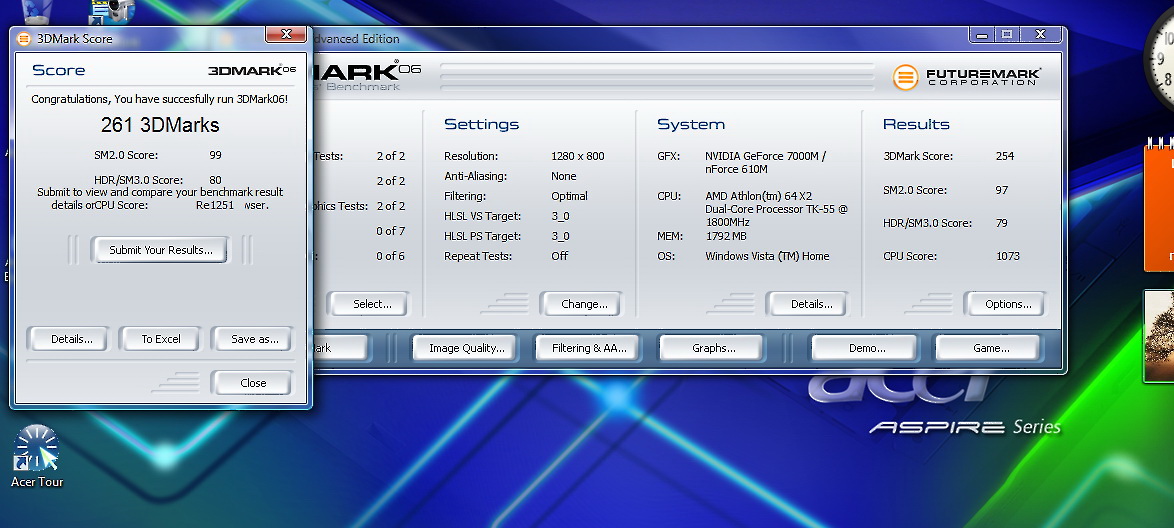Viewport: 1174px width, 528px height.
Task: Open Filtering & AA tool
Action: coord(589,348)
